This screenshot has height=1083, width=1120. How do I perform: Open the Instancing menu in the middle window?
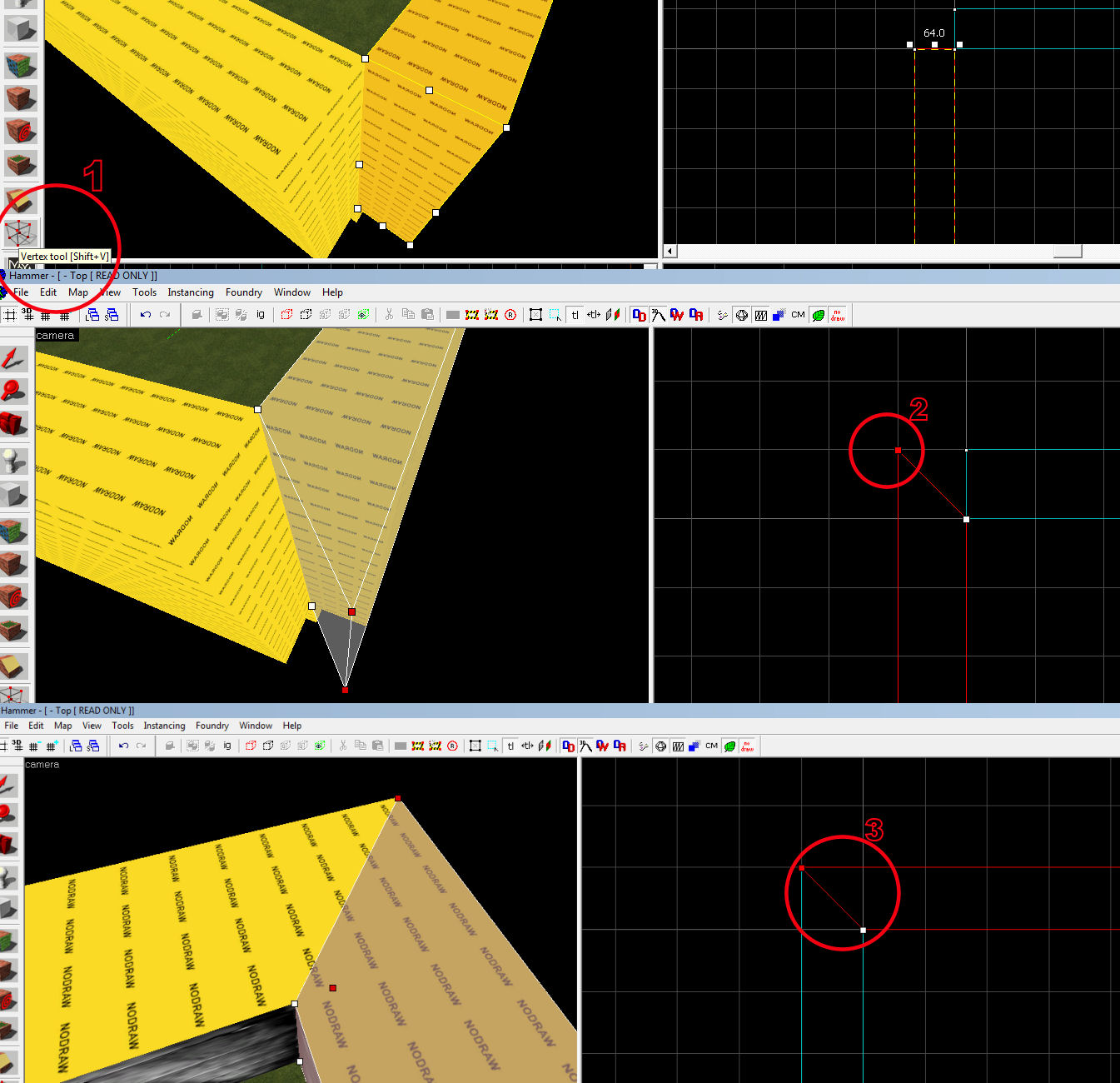pyautogui.click(x=190, y=292)
